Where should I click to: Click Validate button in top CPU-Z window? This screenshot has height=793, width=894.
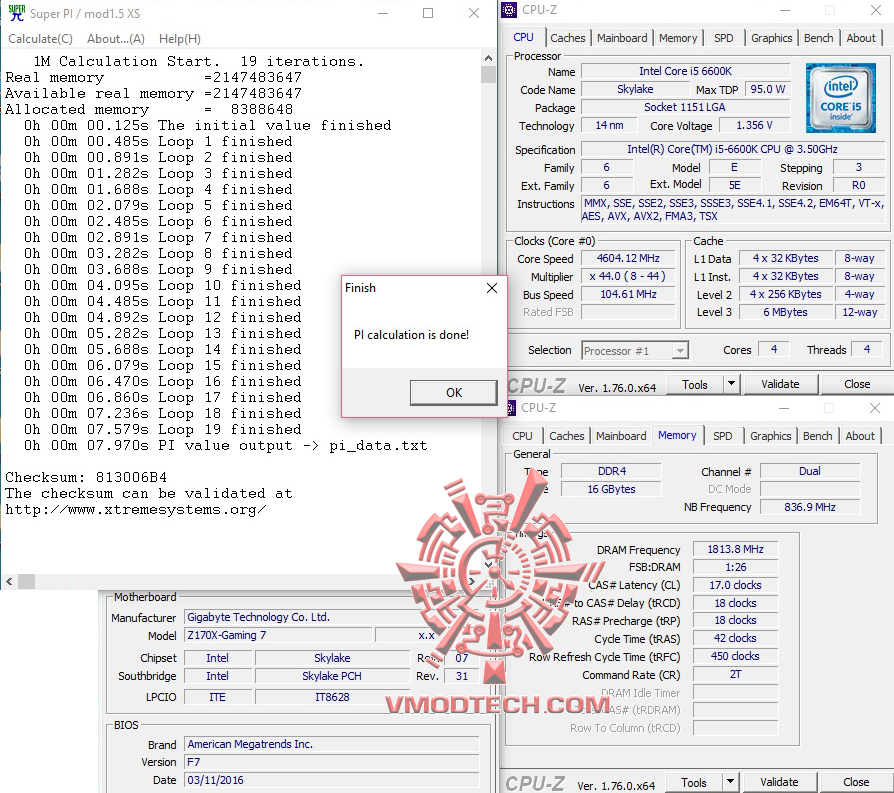click(780, 385)
